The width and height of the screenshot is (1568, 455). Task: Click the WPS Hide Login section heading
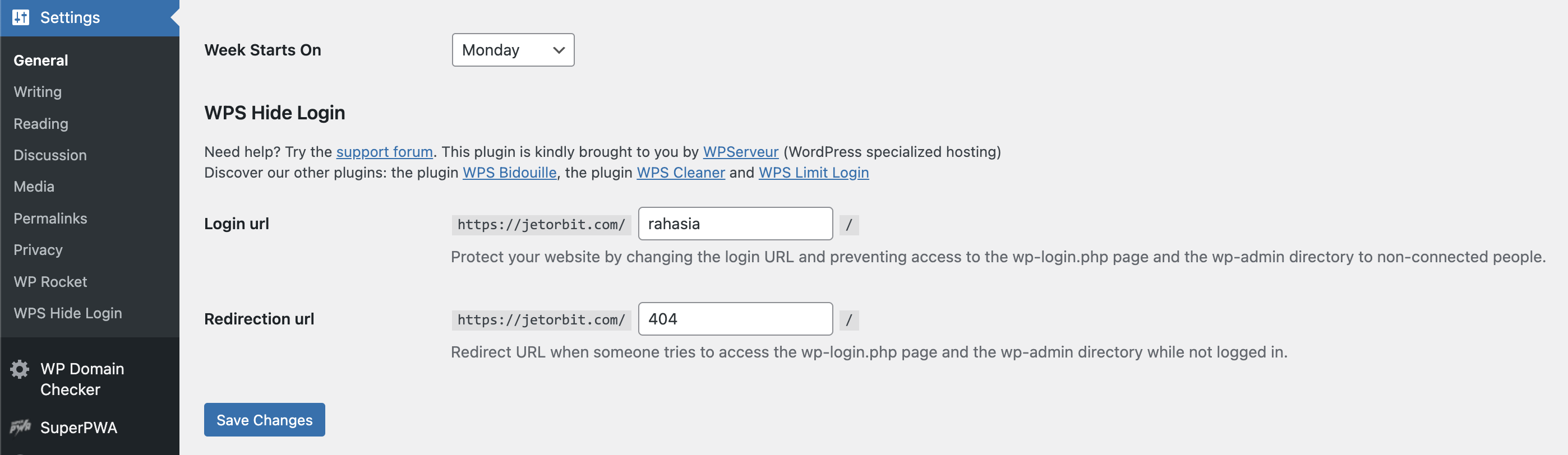275,113
